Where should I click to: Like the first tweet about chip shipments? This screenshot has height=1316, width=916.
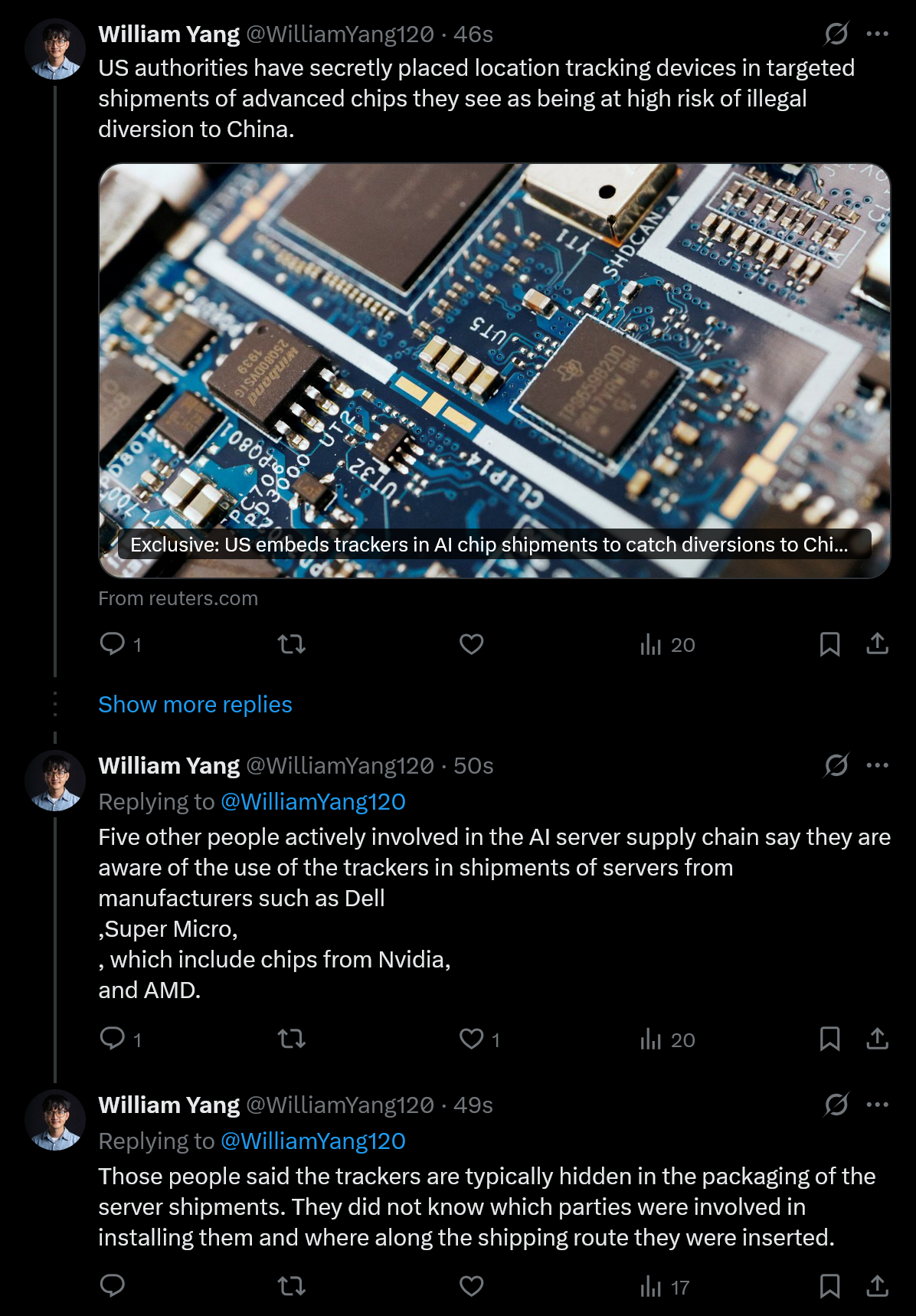click(x=471, y=644)
